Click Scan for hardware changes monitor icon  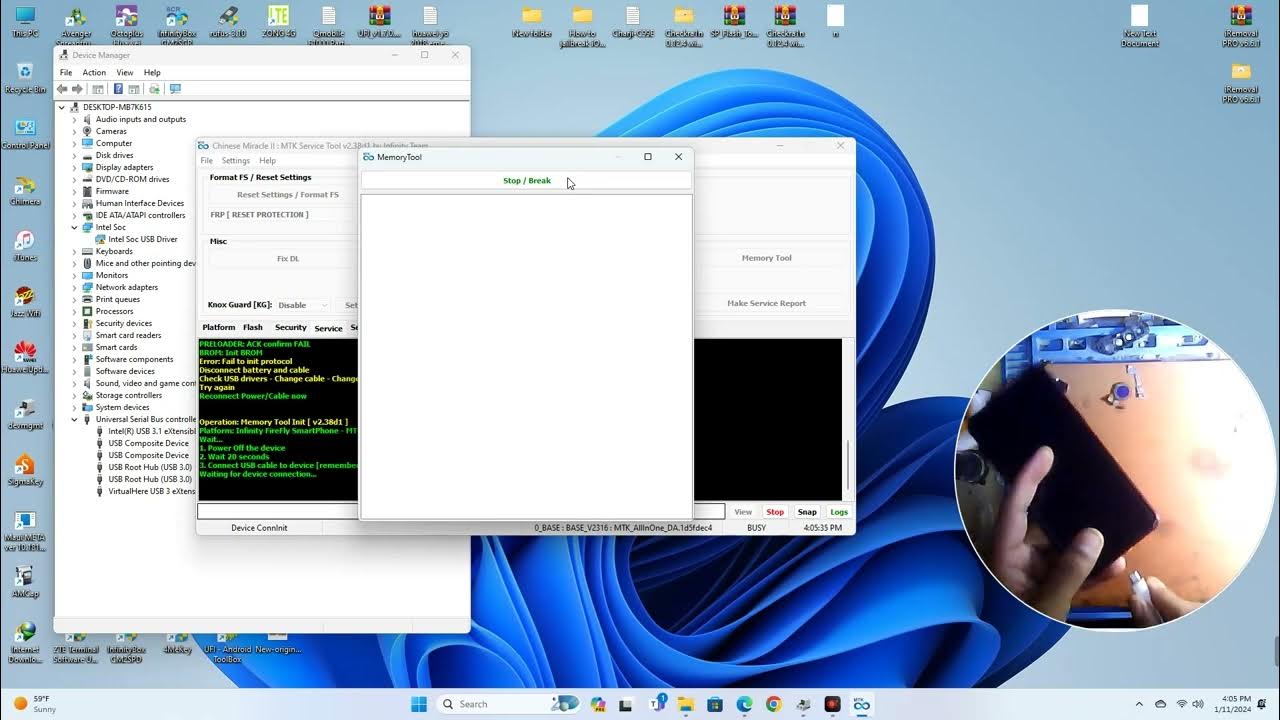(175, 89)
